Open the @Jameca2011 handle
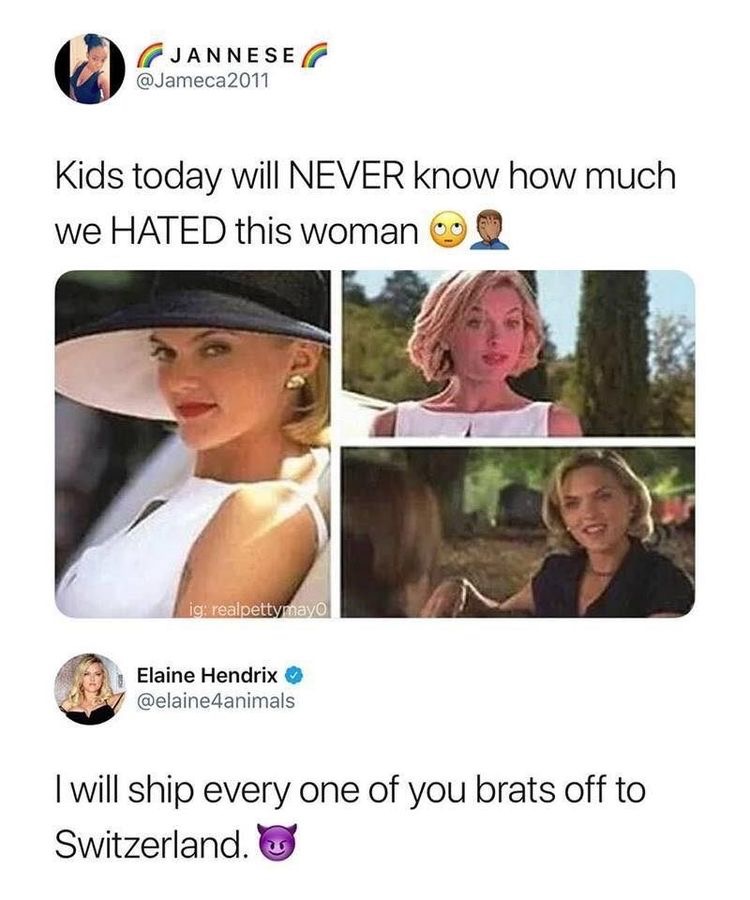This screenshot has width=750, height=900. click(x=202, y=81)
